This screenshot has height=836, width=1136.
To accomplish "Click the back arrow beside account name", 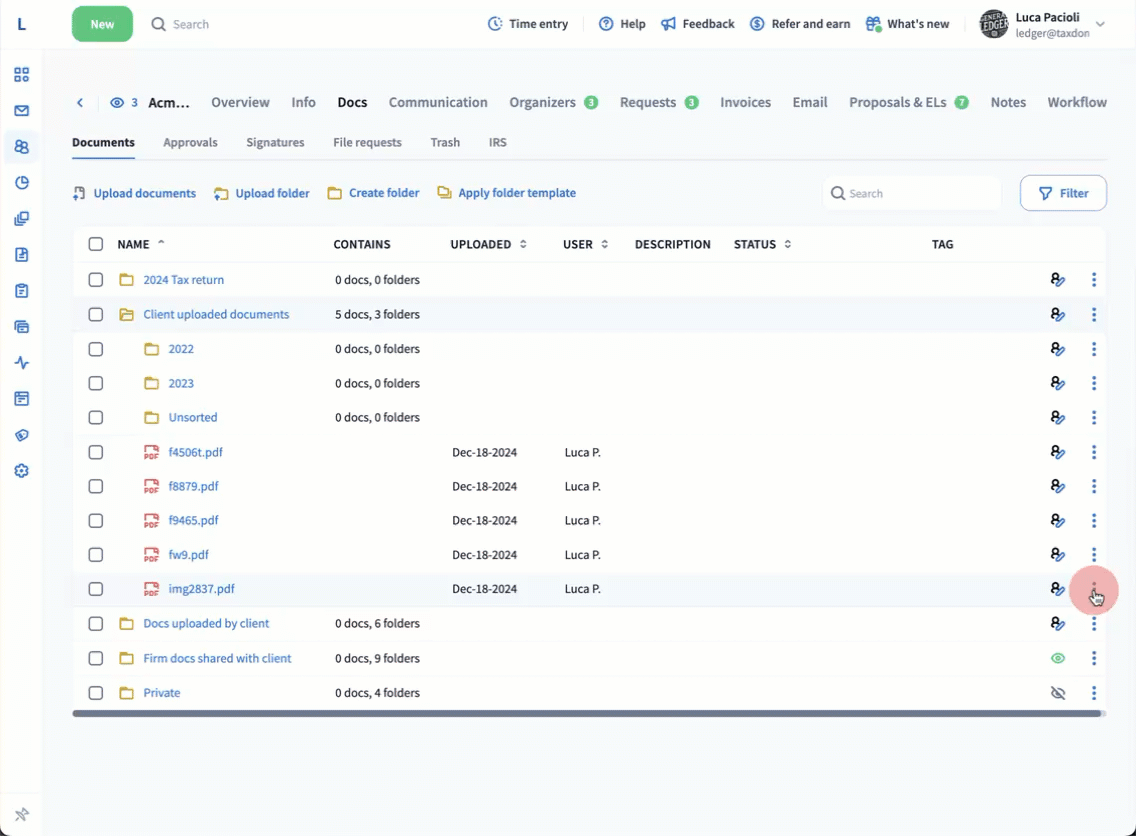I will pos(80,103).
